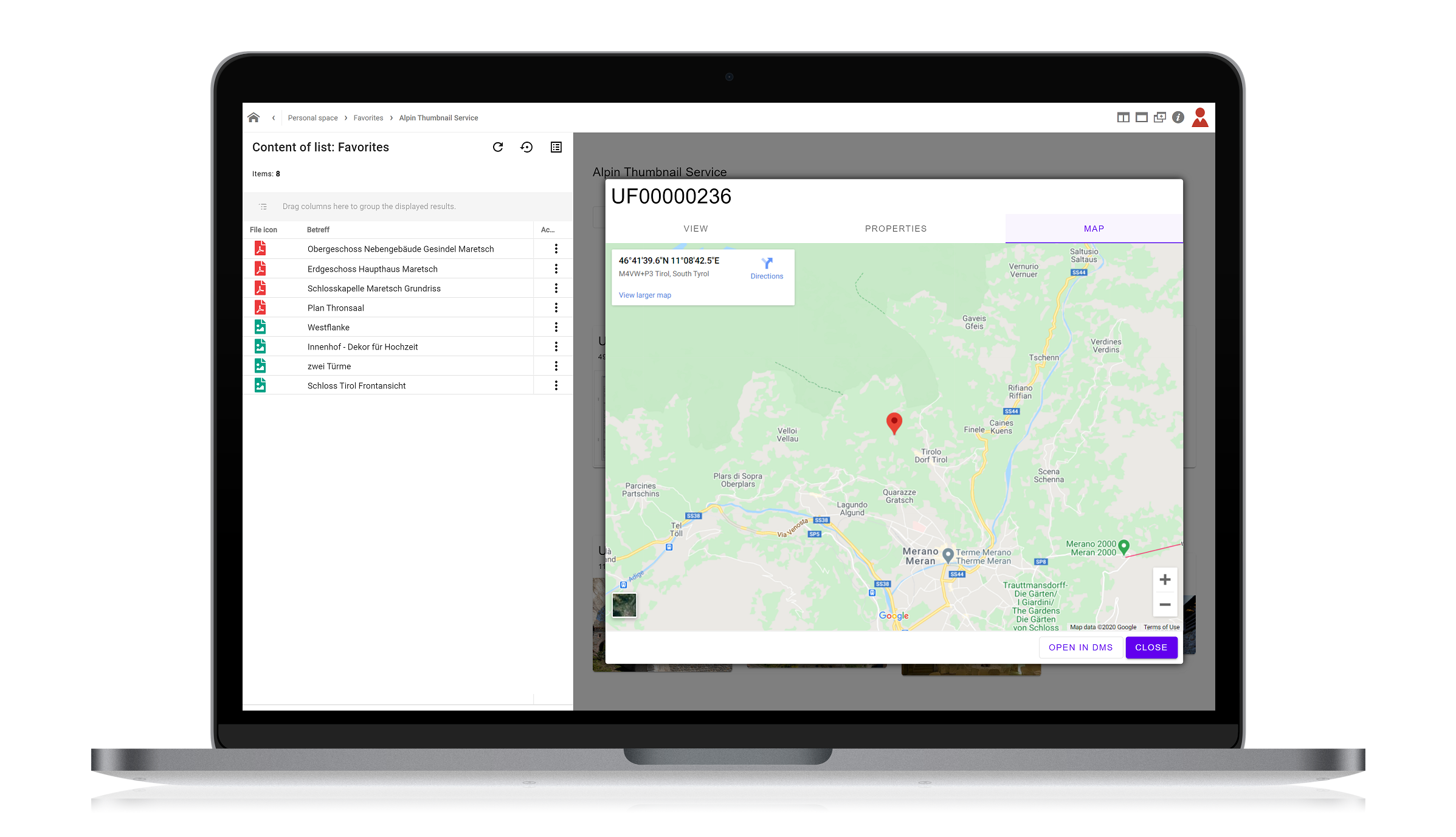
Task: Click View larger map link
Action: point(644,295)
